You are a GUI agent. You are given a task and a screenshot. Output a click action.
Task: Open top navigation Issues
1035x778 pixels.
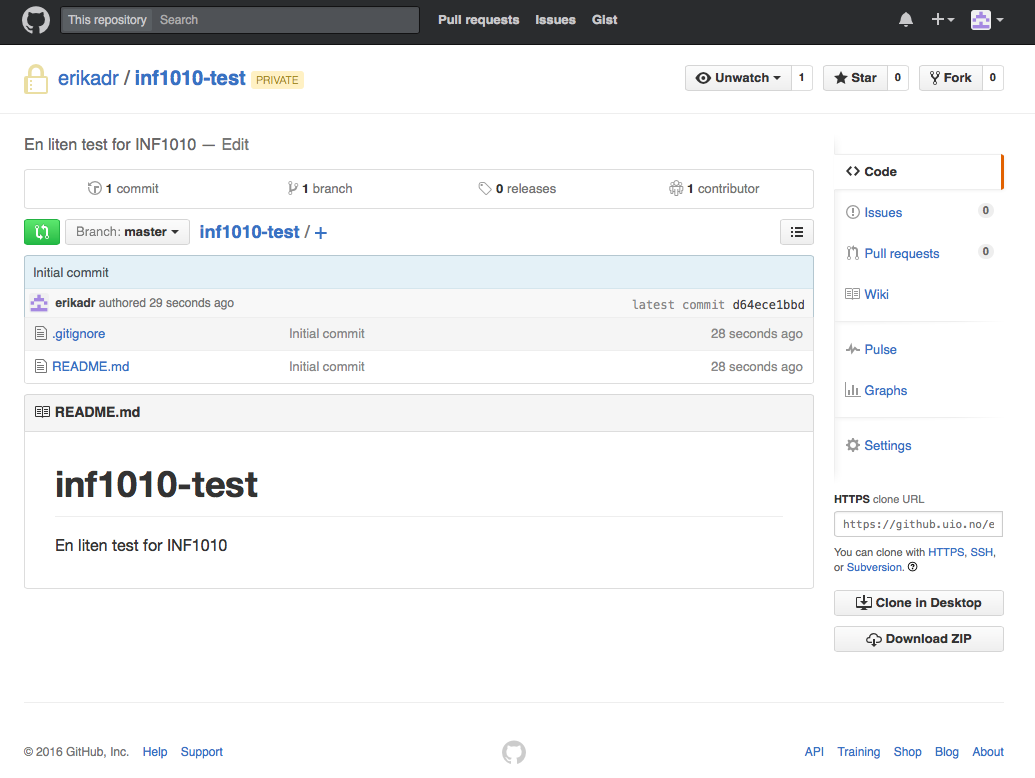click(555, 20)
